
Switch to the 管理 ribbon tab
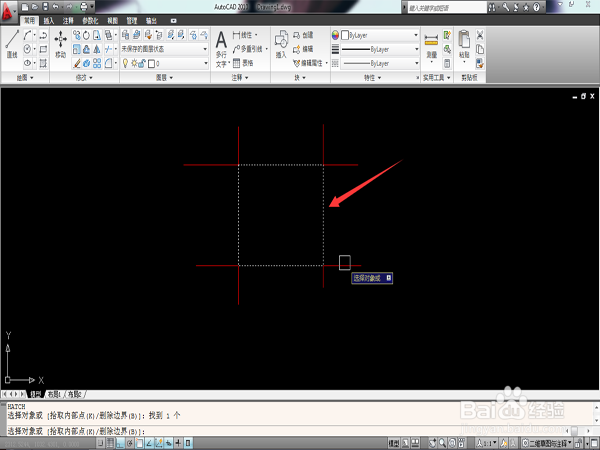pos(132,21)
